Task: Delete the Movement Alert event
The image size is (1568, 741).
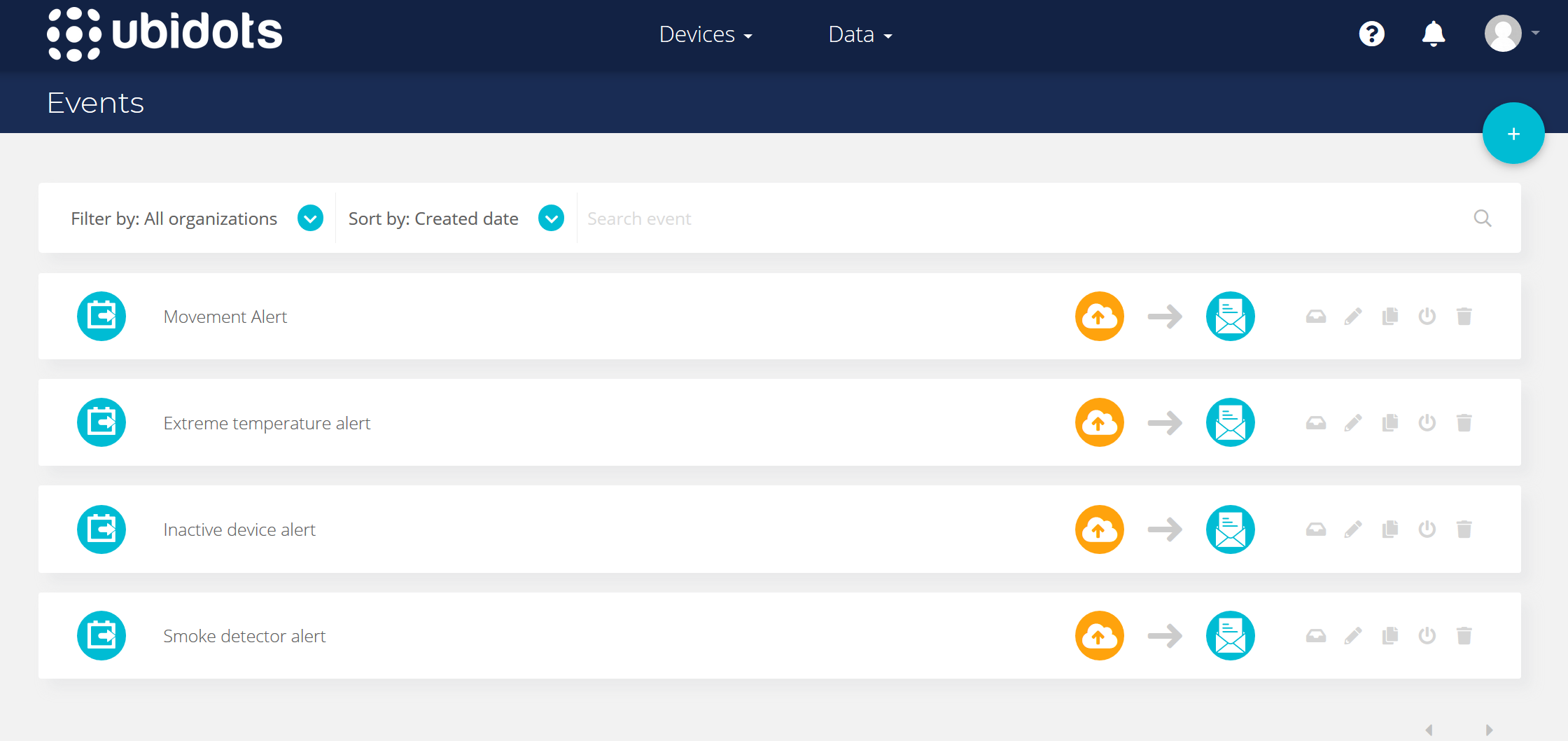Action: point(1464,317)
